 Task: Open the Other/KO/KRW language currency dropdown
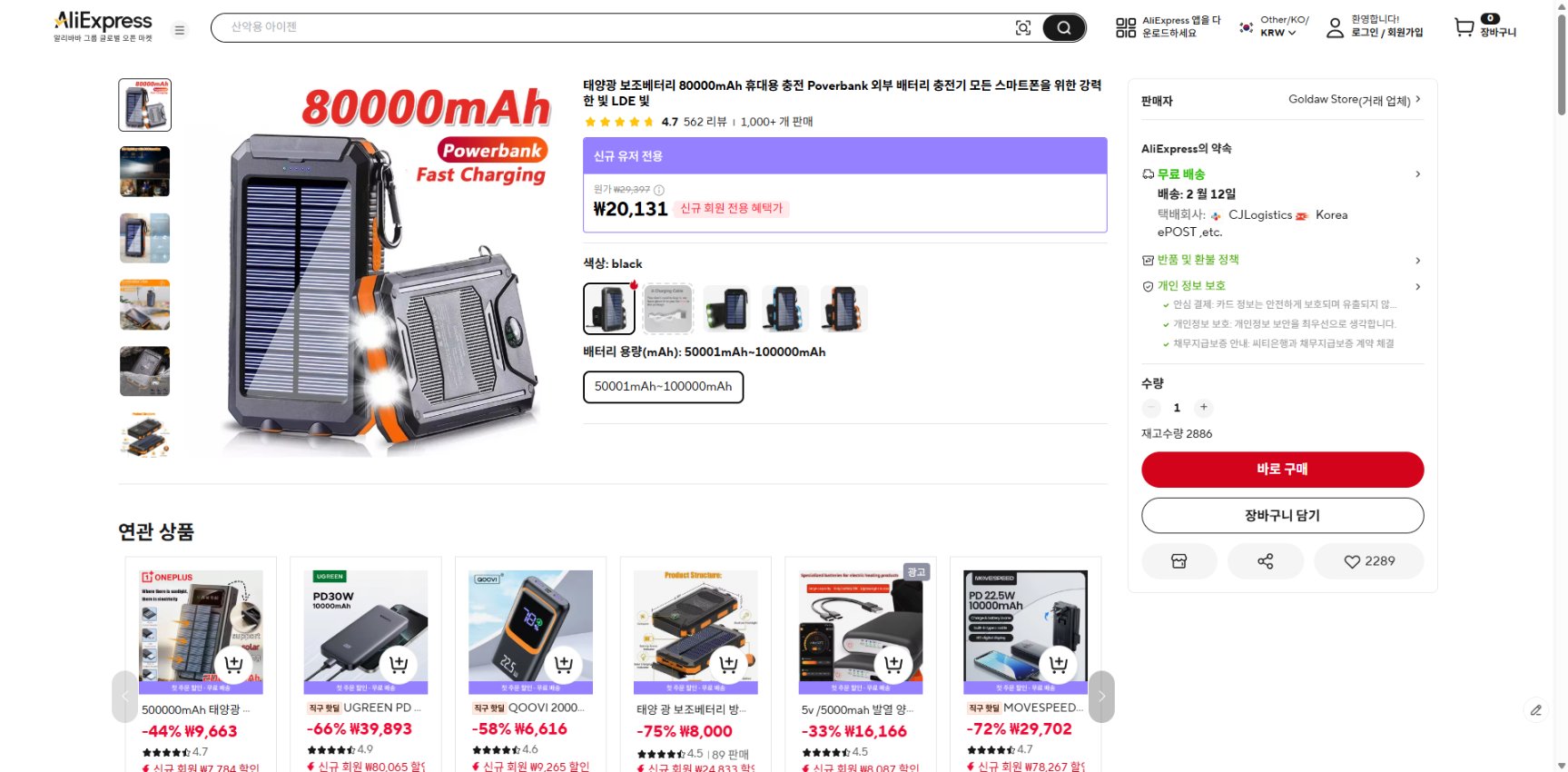pos(1275,26)
